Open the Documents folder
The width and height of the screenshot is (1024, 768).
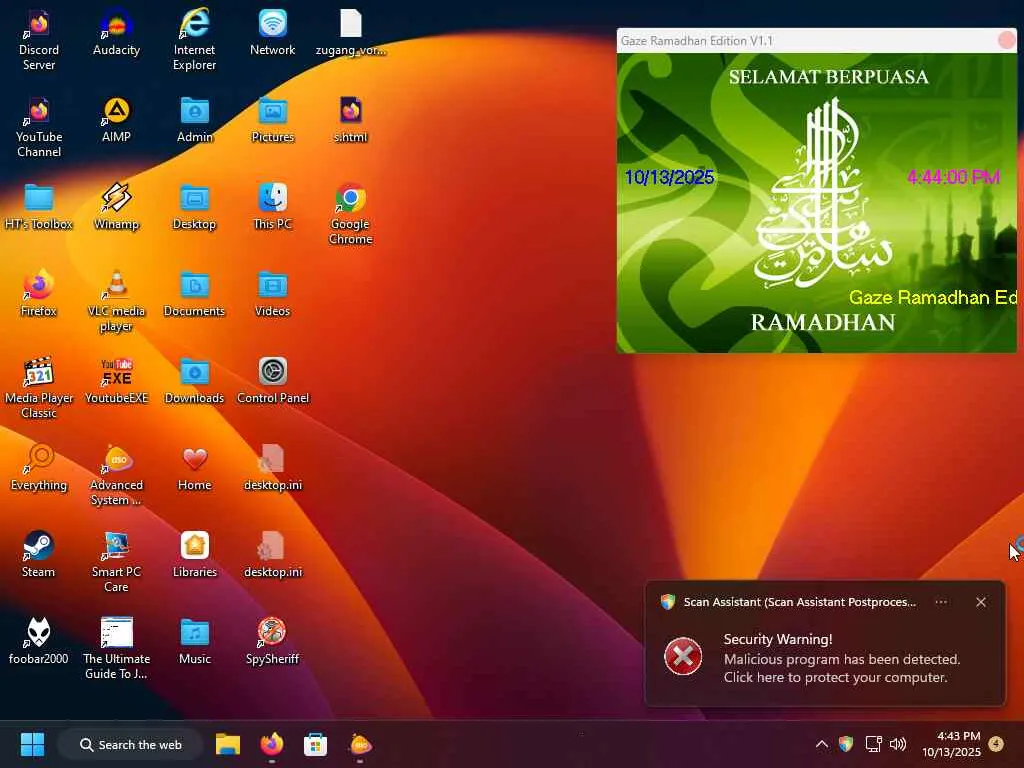point(194,293)
